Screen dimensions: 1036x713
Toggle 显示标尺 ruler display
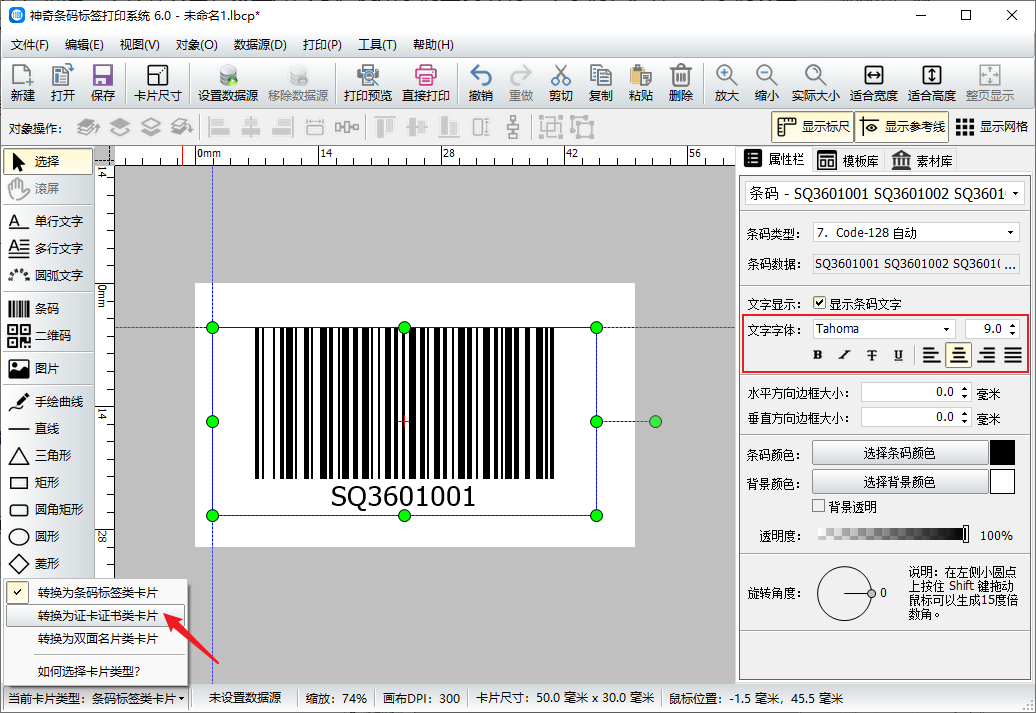[x=813, y=127]
